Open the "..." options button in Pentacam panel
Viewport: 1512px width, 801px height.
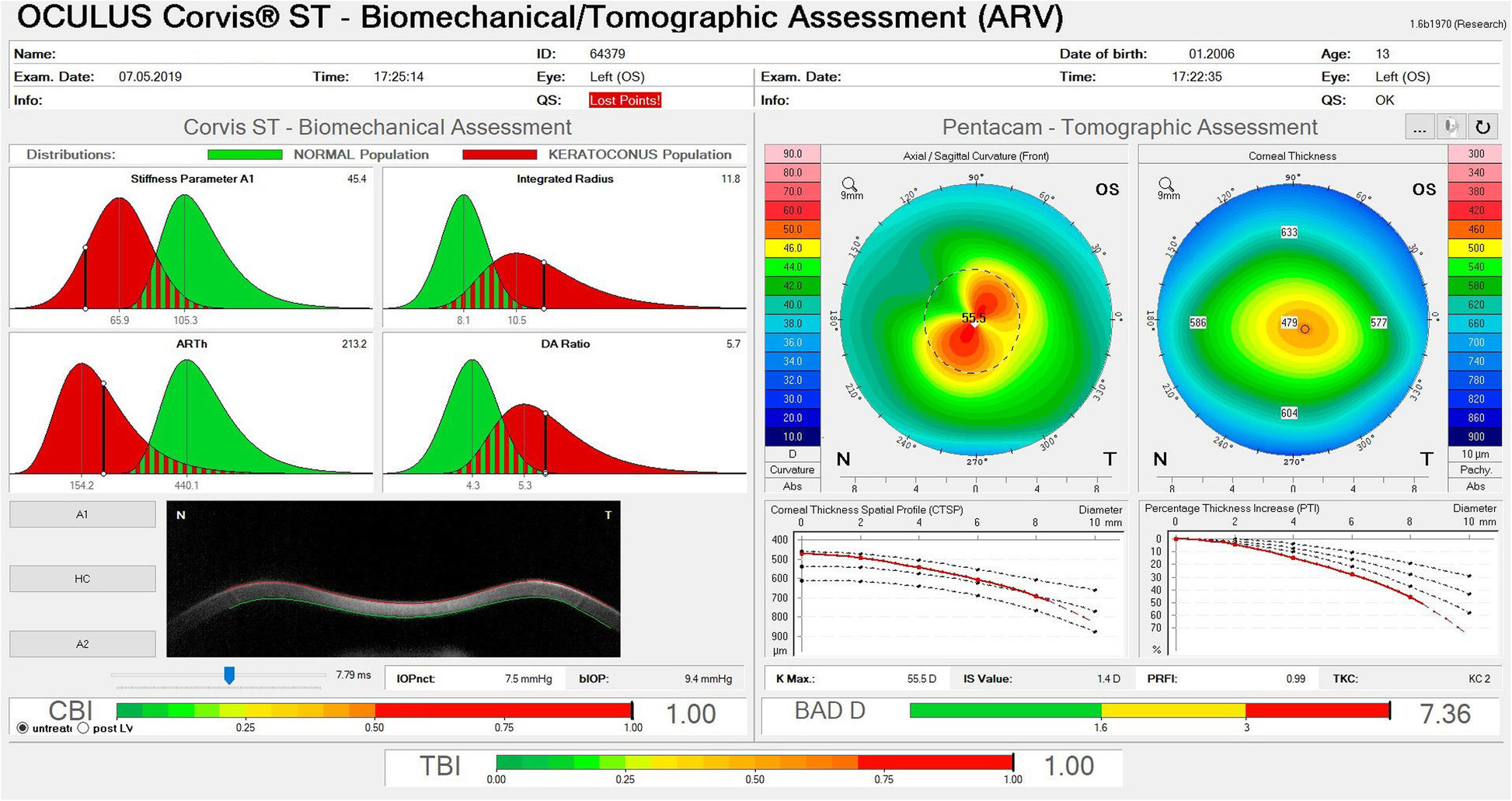(1420, 127)
